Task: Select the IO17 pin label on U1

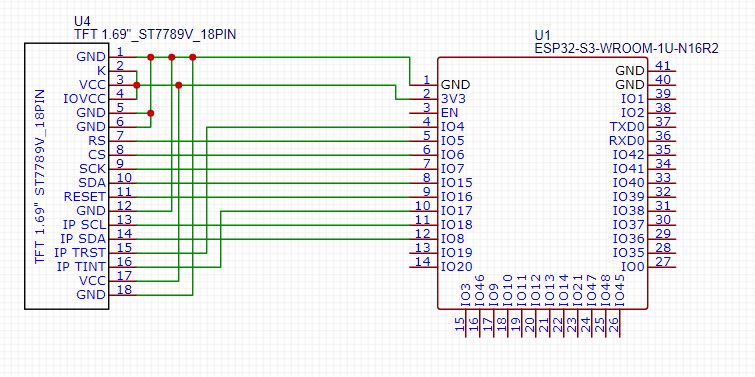Action: 456,210
